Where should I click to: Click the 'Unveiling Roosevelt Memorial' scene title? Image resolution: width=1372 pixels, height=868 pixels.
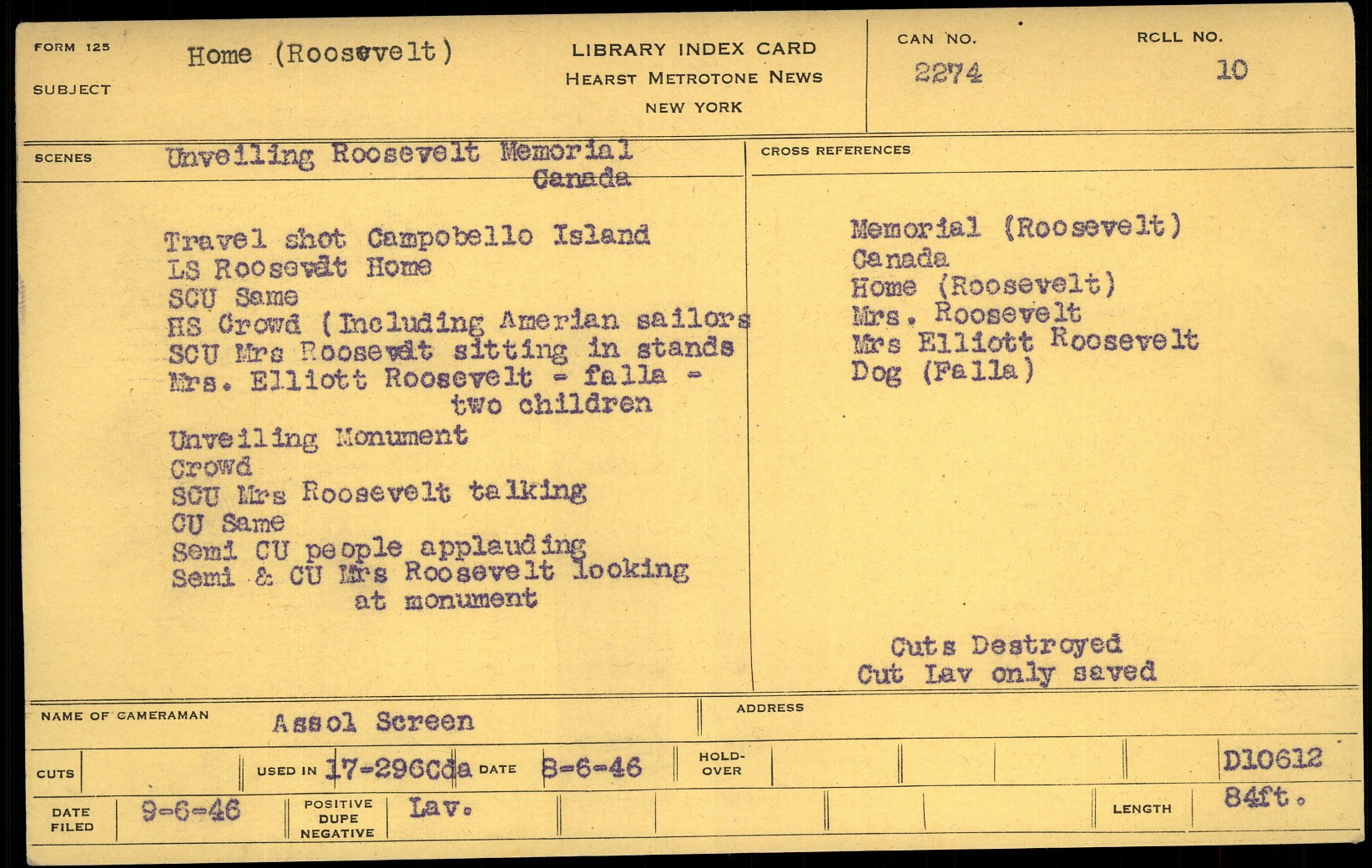click(x=399, y=154)
